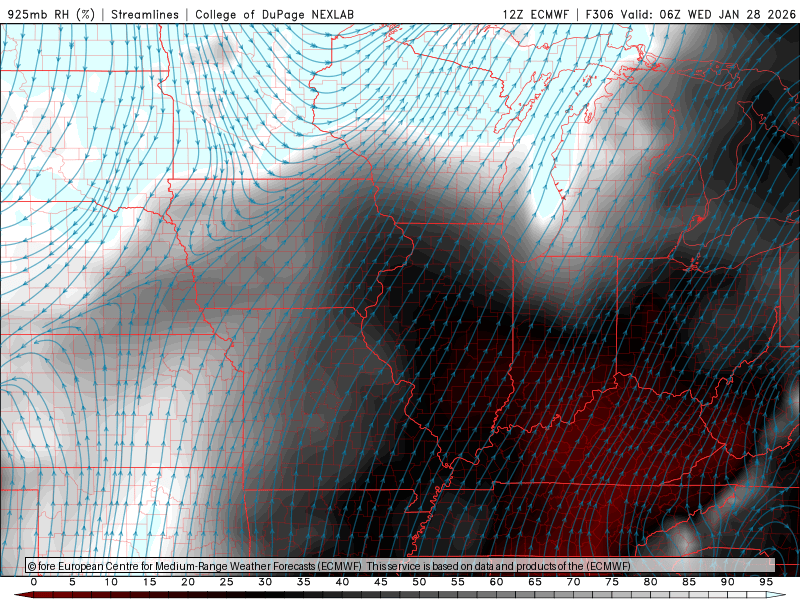Click the "85" value on RH color scale
This screenshot has width=800, height=600.
pyautogui.click(x=689, y=582)
